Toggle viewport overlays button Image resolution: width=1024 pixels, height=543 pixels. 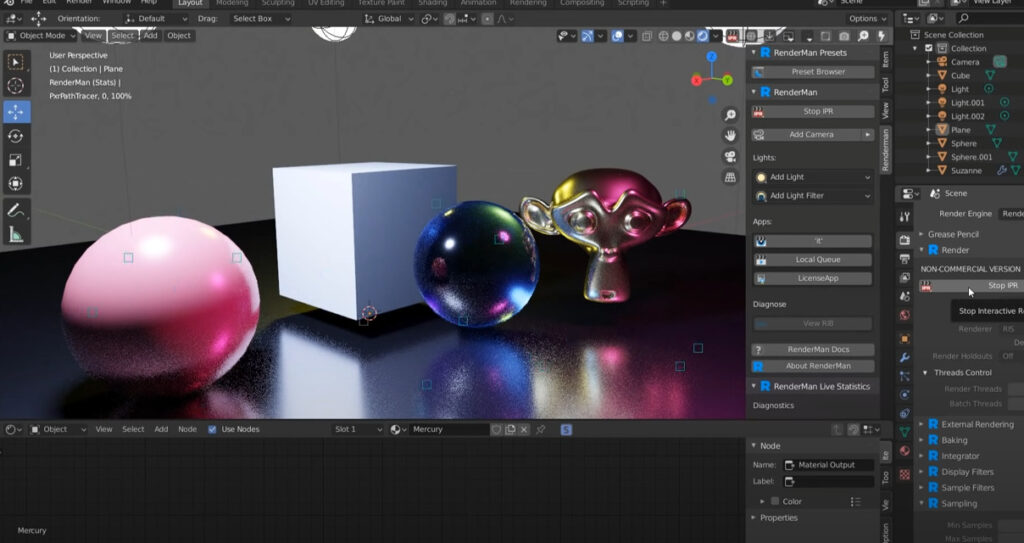(x=617, y=36)
